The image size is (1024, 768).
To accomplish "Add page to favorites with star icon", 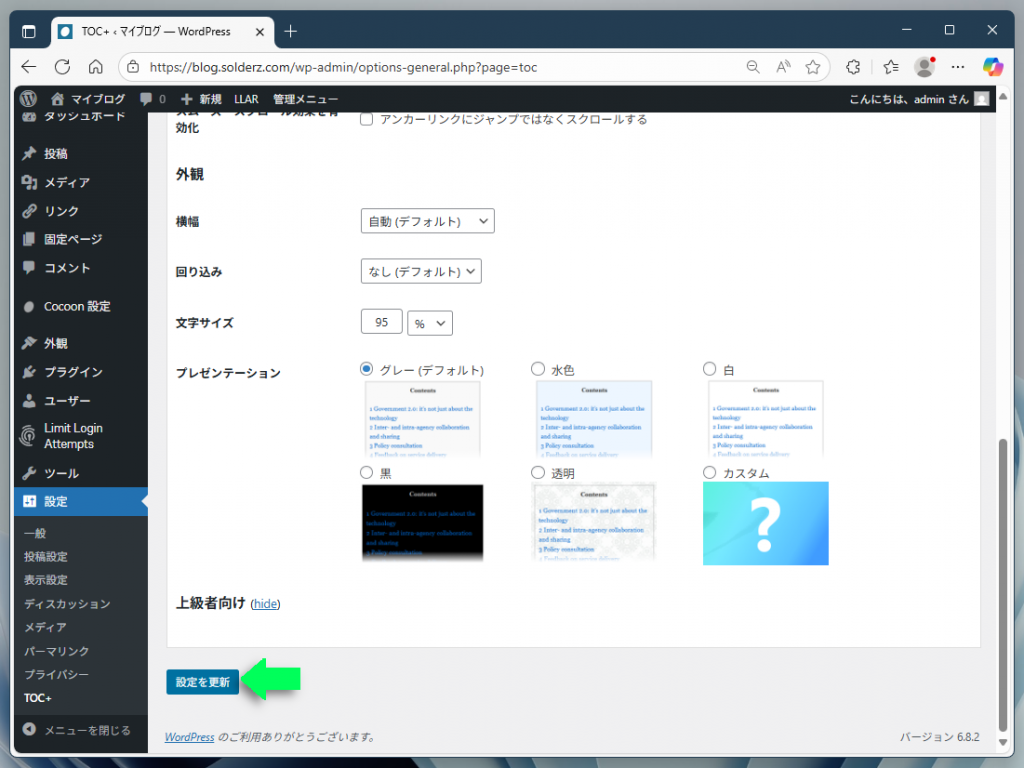I will click(x=813, y=67).
